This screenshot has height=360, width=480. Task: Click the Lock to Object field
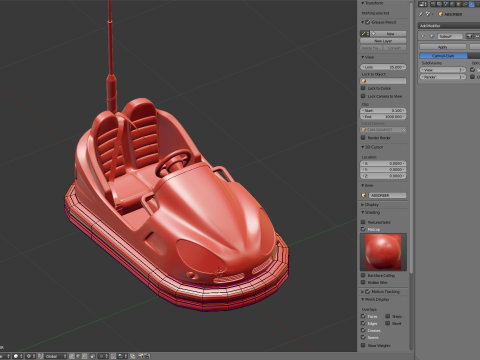point(383,81)
